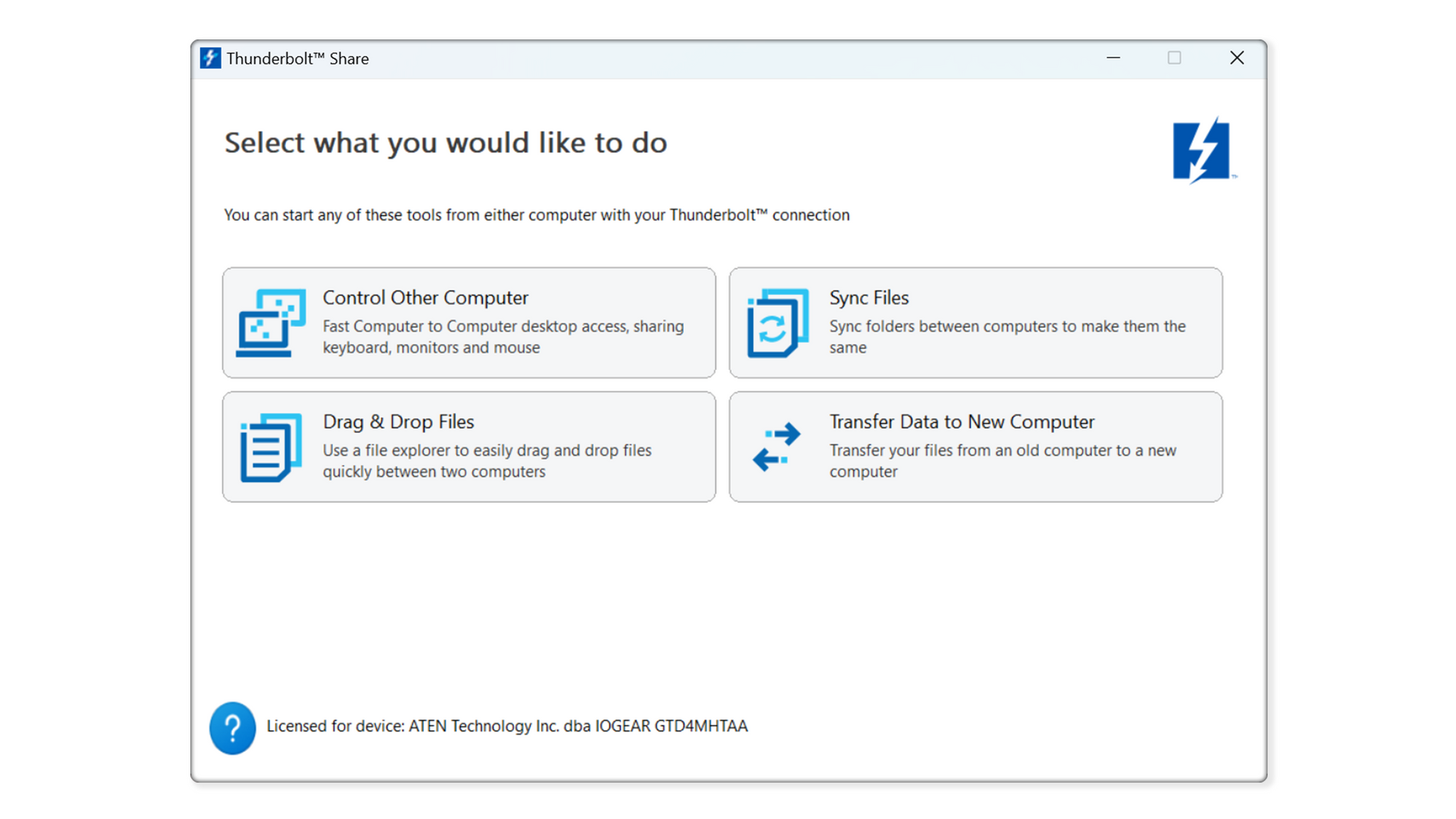Screen dimensions: 1456x819
Task: Click the large Thunderbolt logo at top right
Action: (x=1202, y=151)
